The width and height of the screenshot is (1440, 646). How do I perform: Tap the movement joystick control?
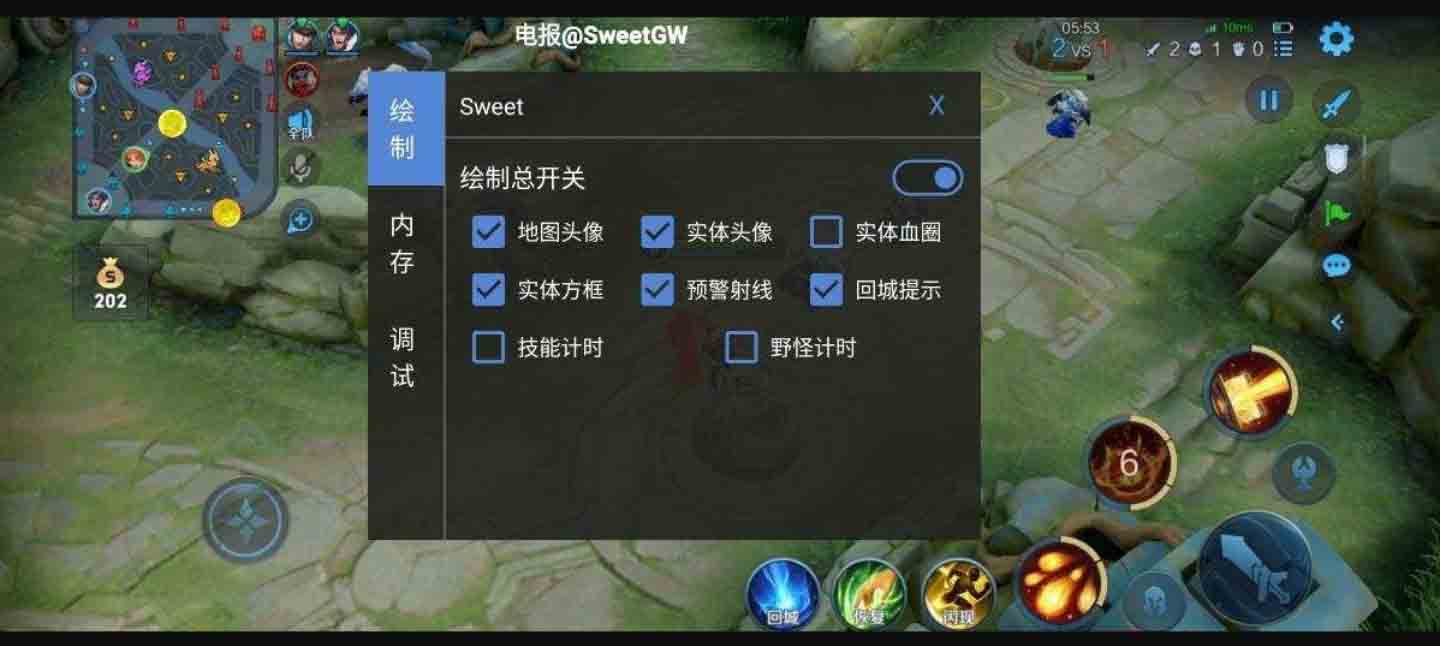[245, 520]
